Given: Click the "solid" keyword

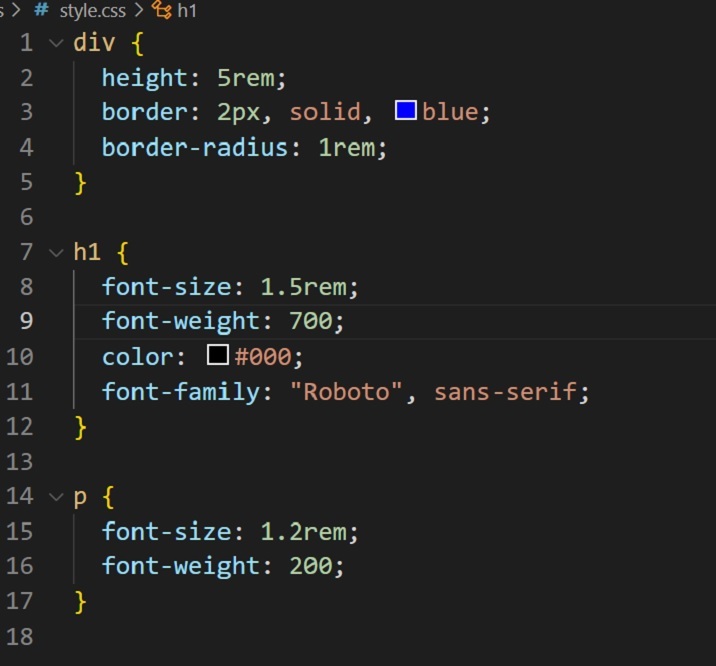Looking at the screenshot, I should coord(325,112).
